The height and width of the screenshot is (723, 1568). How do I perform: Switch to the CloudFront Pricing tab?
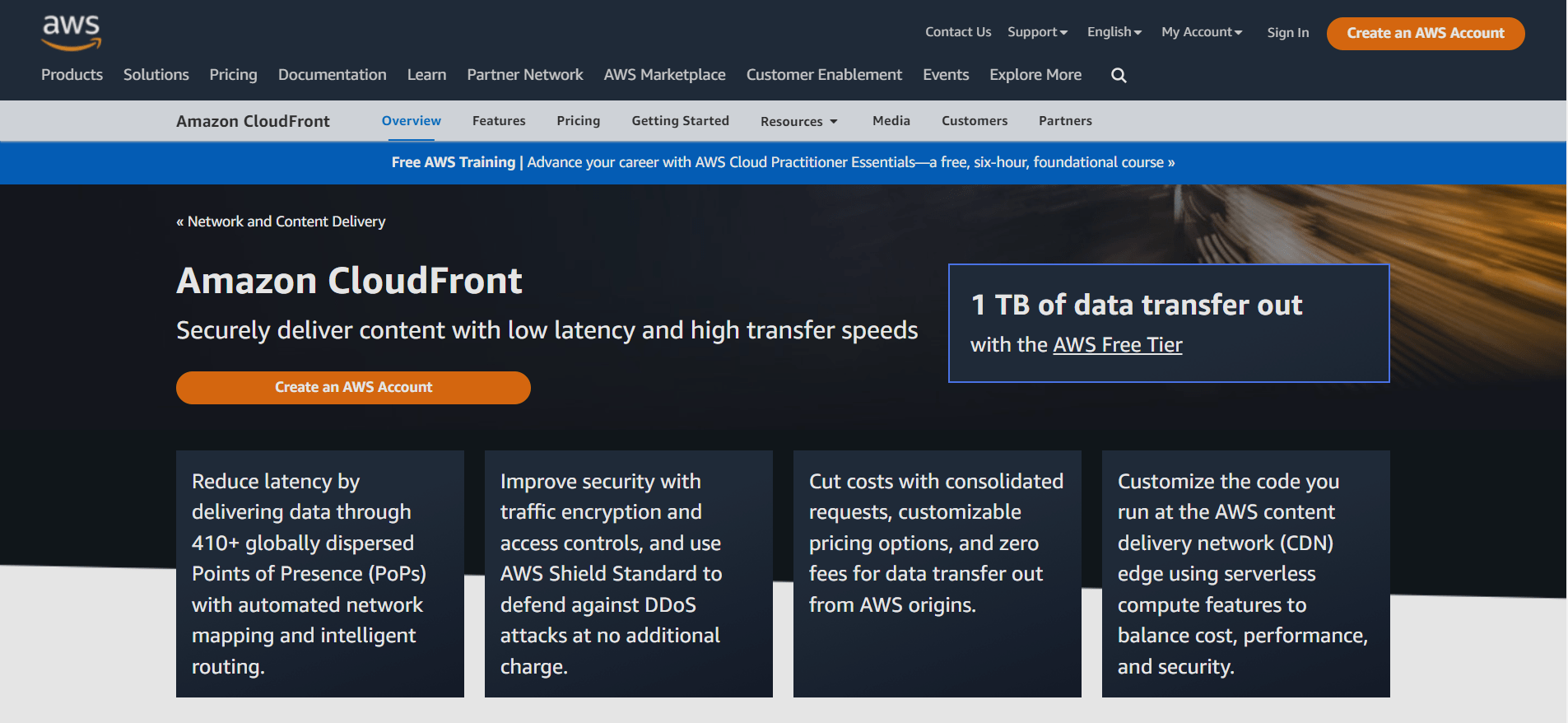coord(579,121)
